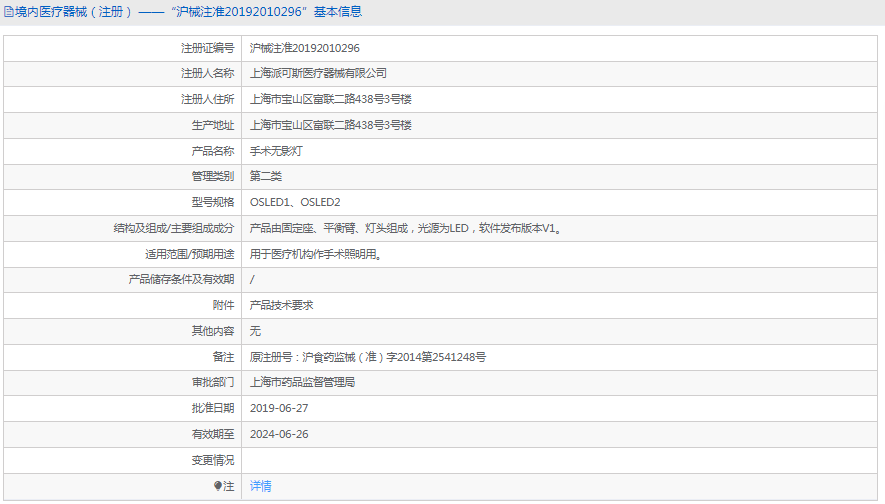This screenshot has width=885, height=504.
Task: Click the 结构及组成/主要组成成分 label
Action: point(174,229)
